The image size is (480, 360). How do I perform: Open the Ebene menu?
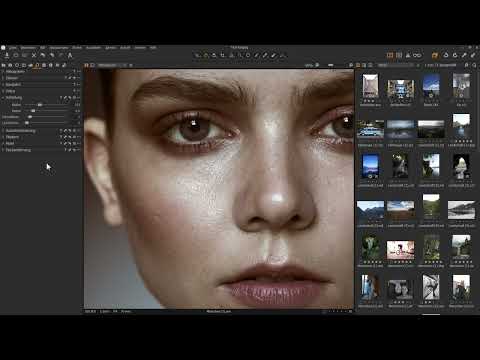77,48
